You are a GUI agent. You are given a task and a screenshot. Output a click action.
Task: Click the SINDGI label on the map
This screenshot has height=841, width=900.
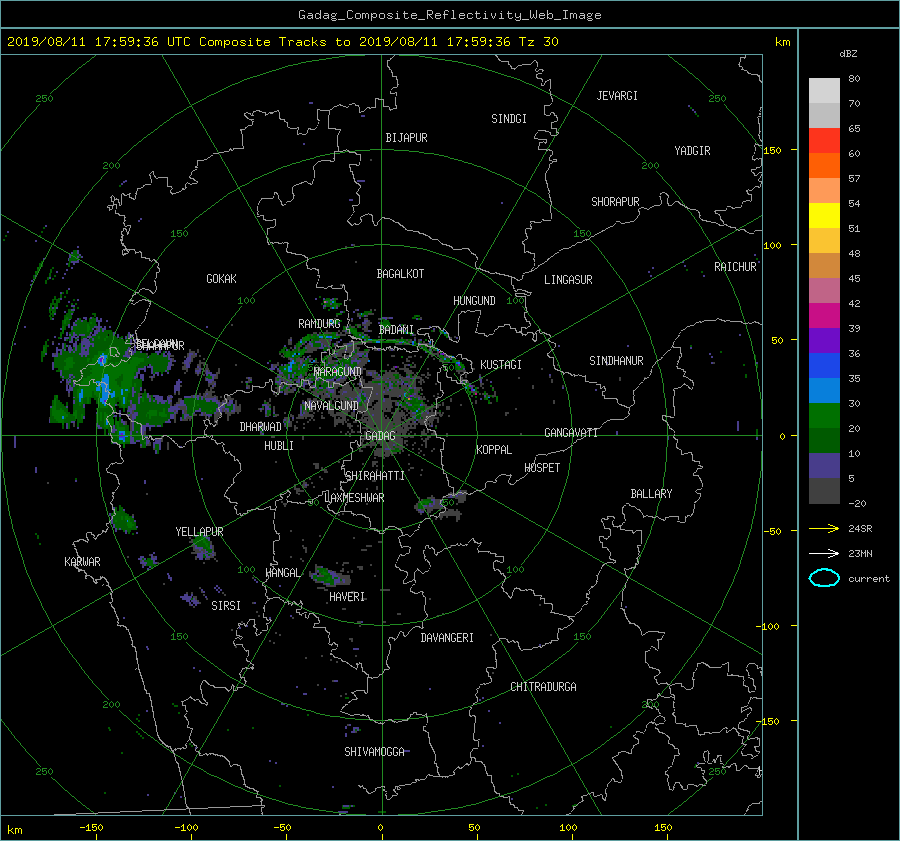pos(509,119)
